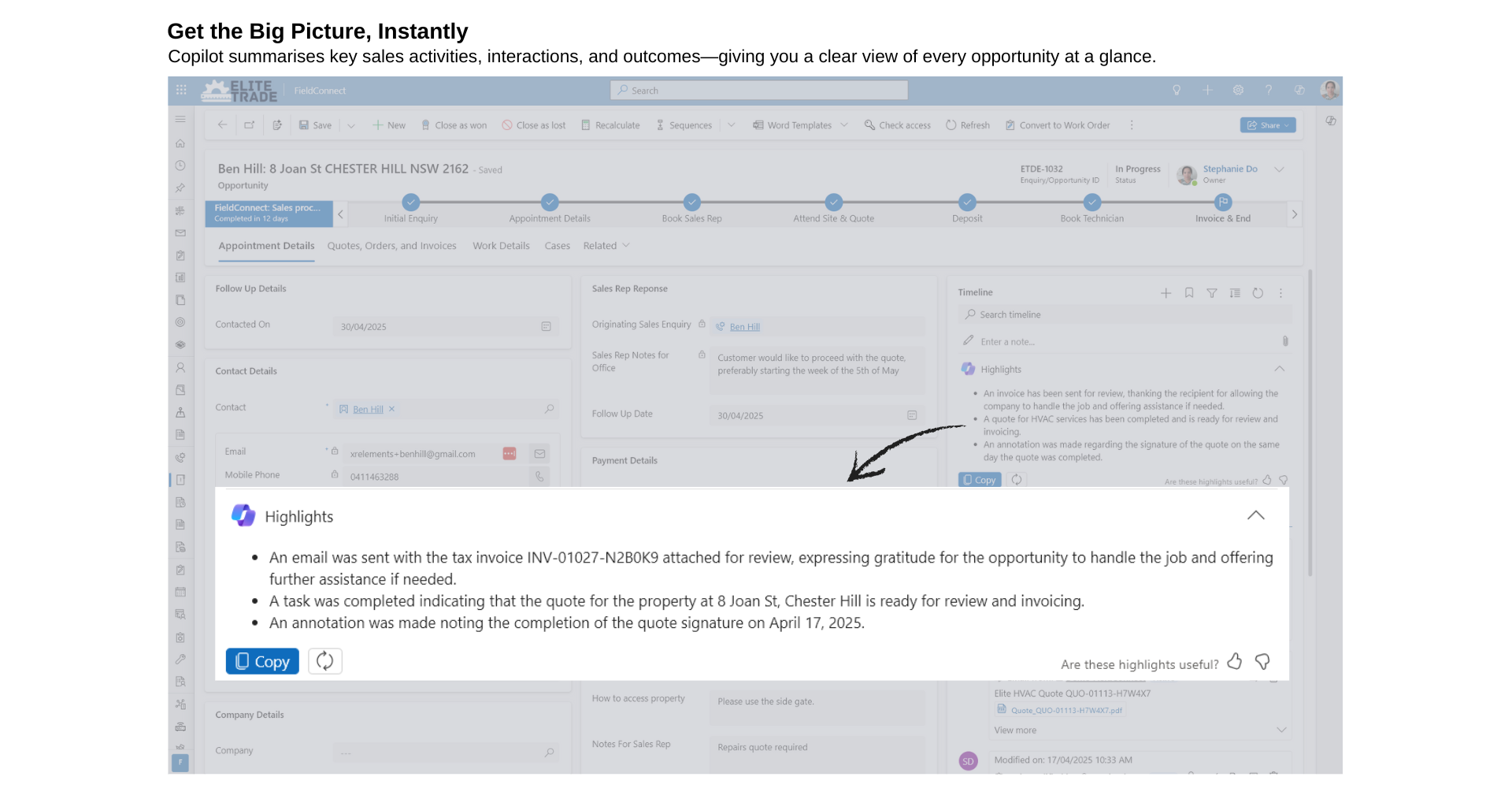
Task: Open the timeline filter funnel icon
Action: tap(1212, 293)
